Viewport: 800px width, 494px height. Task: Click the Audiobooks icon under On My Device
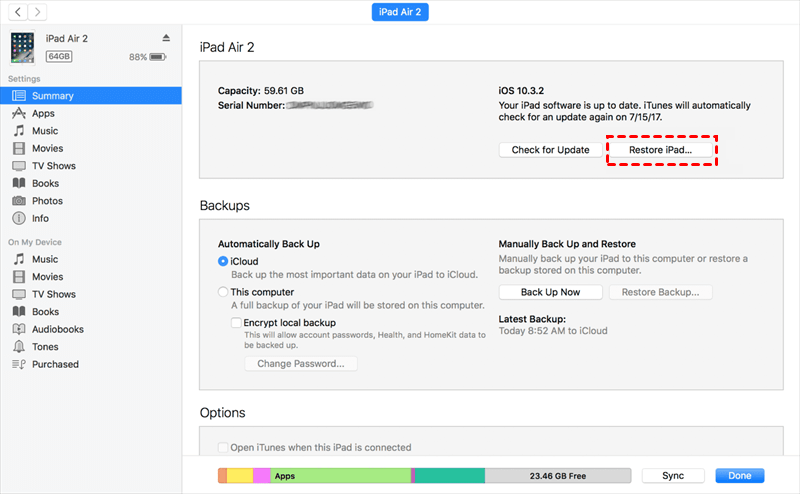[x=19, y=329]
